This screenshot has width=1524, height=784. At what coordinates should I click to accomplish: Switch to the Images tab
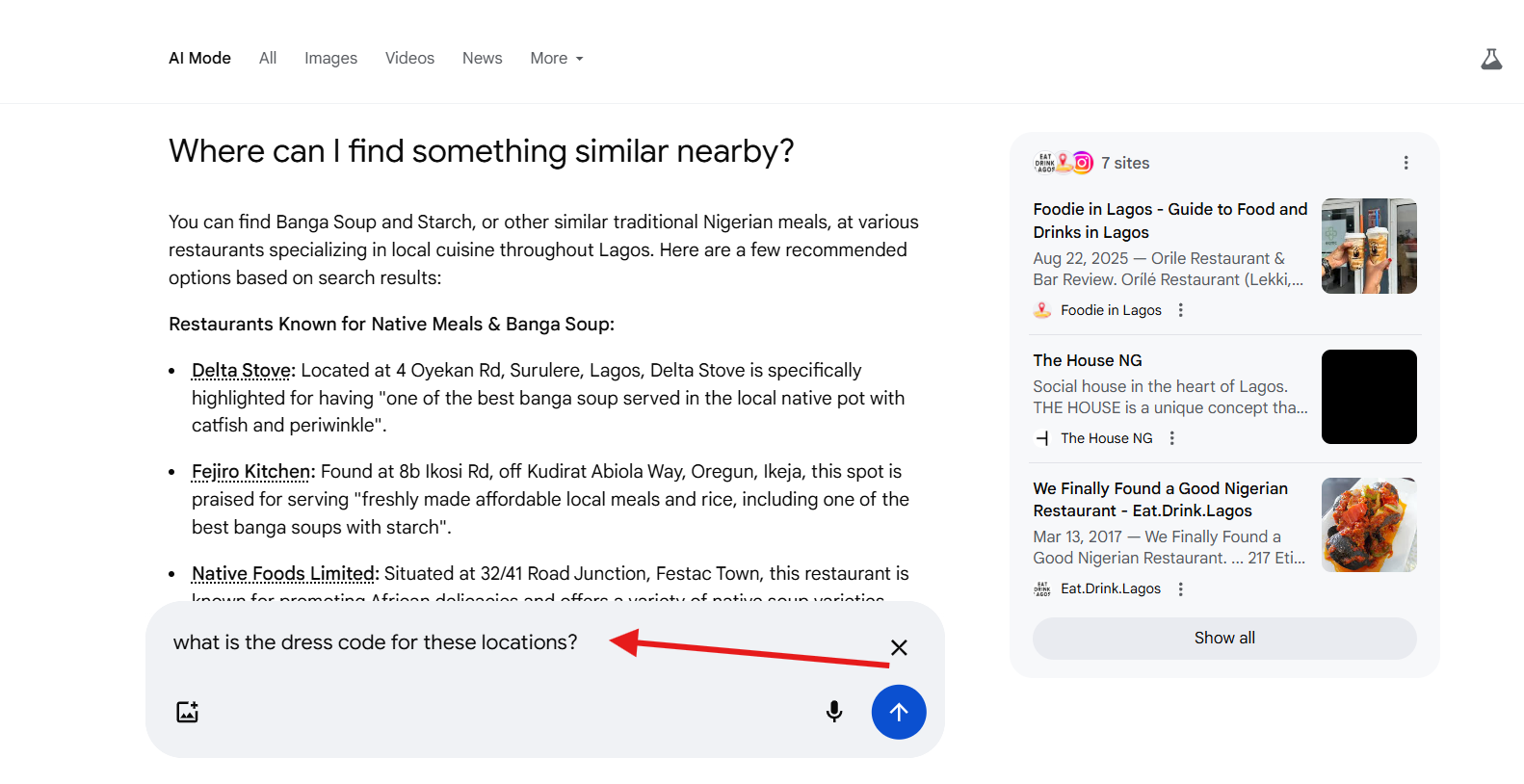pos(330,58)
